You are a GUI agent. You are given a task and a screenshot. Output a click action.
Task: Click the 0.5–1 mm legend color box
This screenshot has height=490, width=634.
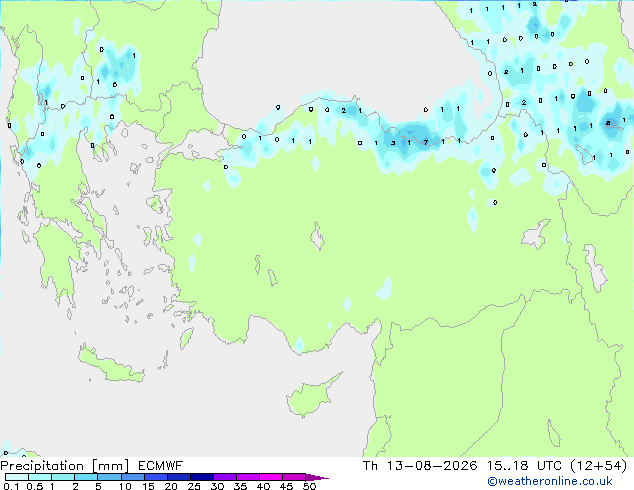click(x=40, y=477)
